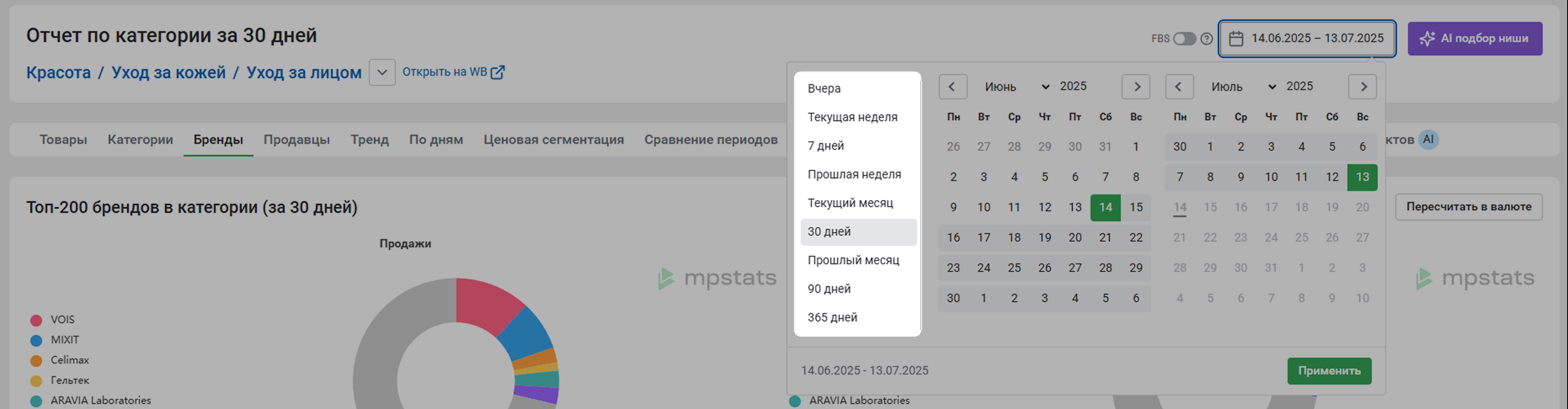Select June 30 in calendar

(953, 299)
